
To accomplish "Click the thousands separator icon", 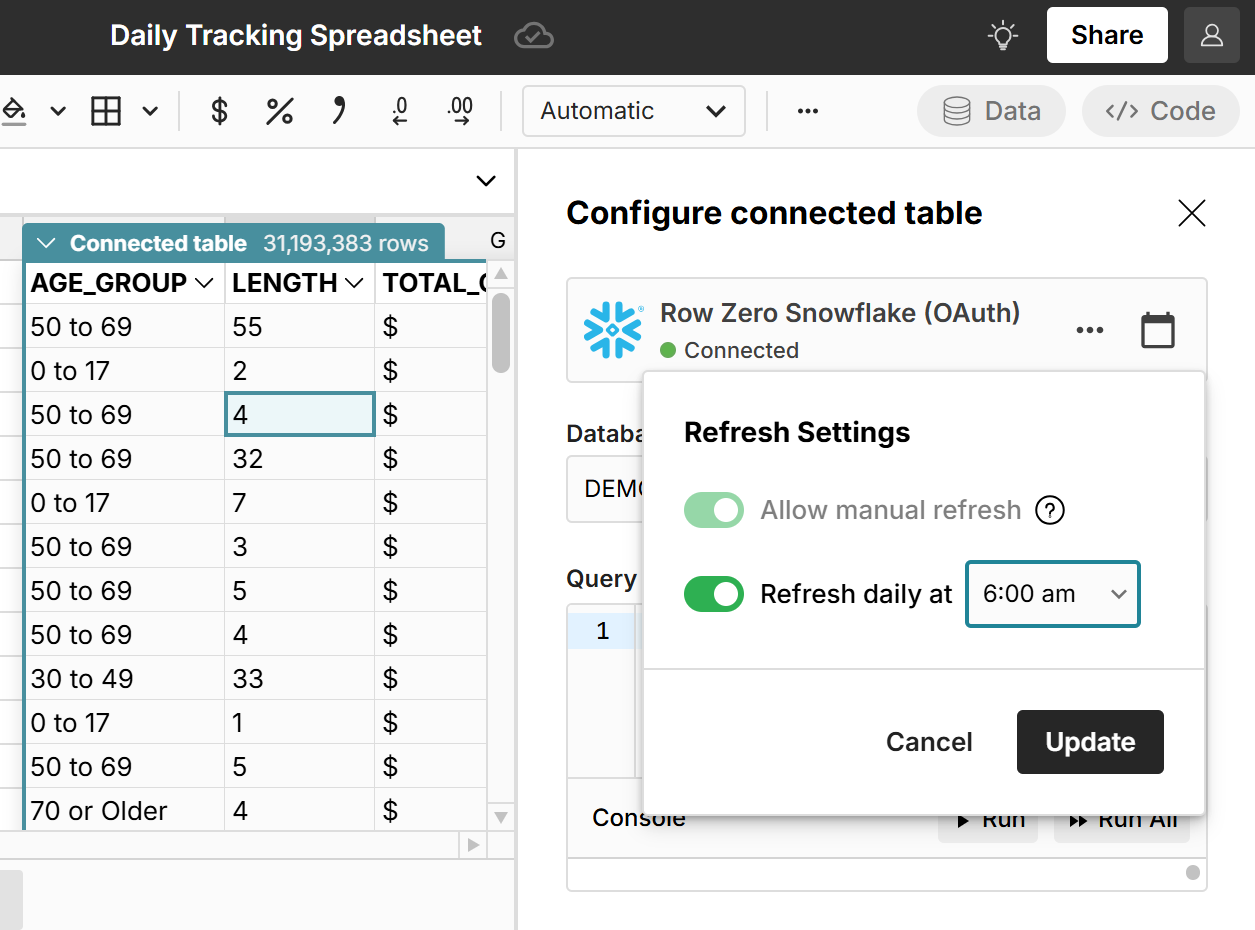I will coord(339,111).
